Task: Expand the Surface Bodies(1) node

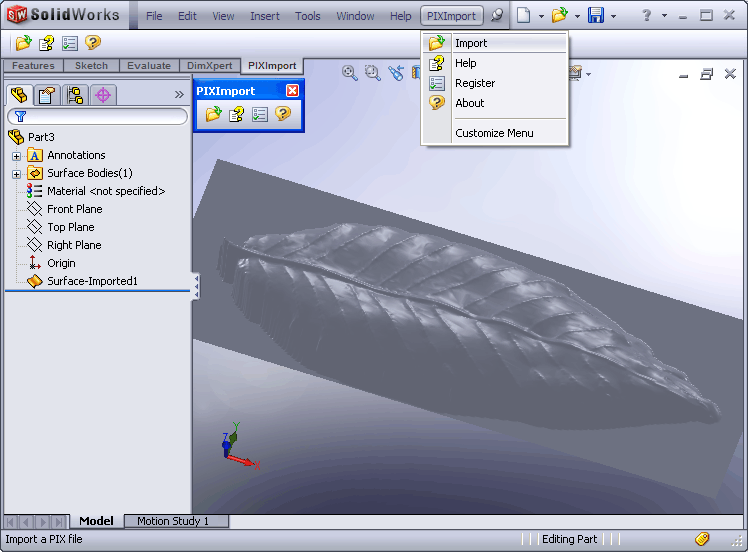Action: click(17, 174)
